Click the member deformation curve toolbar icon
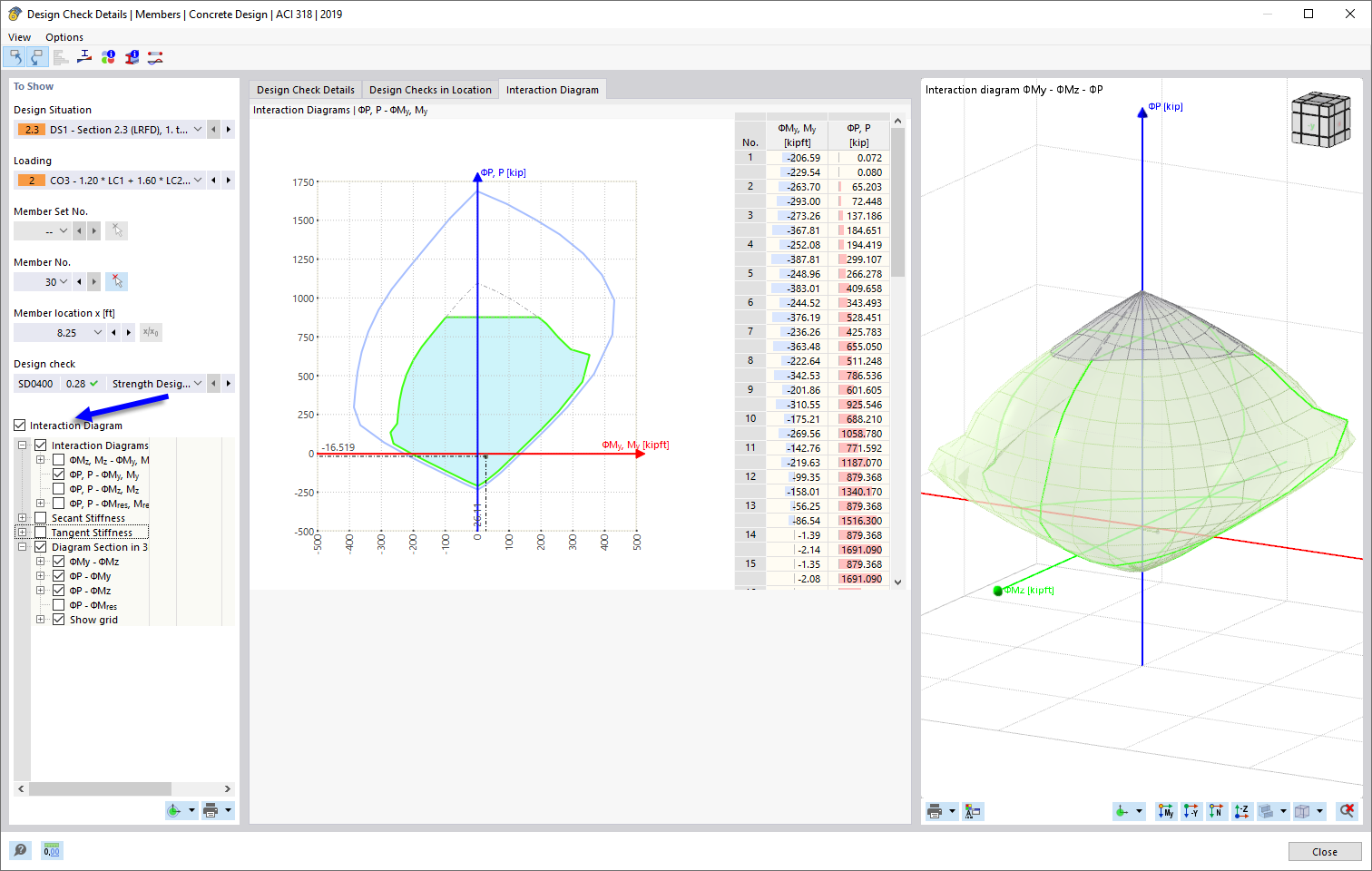 [155, 57]
